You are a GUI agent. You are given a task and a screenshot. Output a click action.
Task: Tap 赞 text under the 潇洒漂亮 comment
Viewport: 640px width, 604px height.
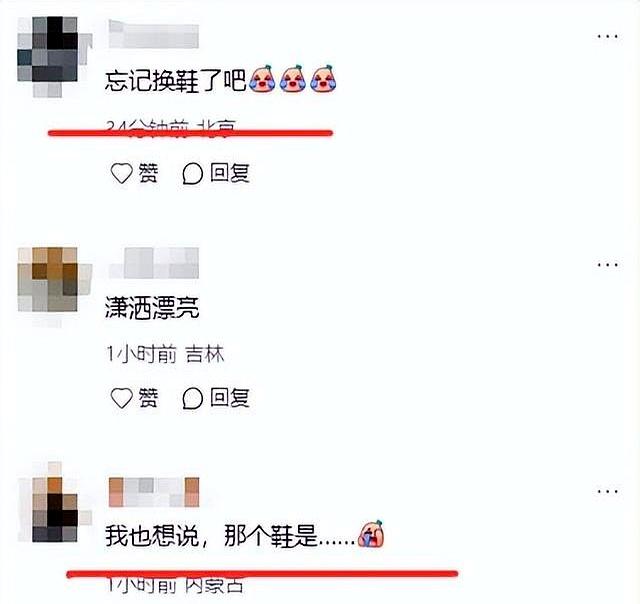point(148,397)
